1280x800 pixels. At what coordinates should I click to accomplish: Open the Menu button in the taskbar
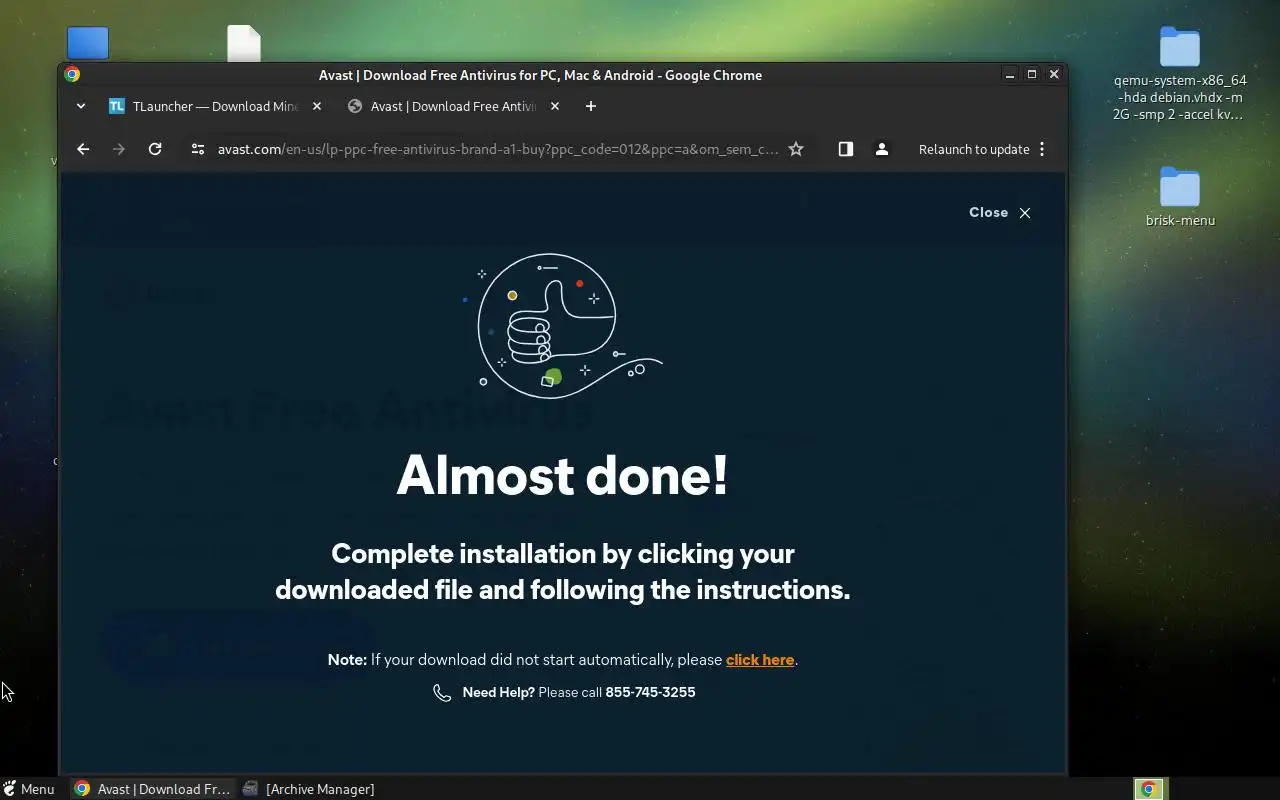[x=28, y=789]
